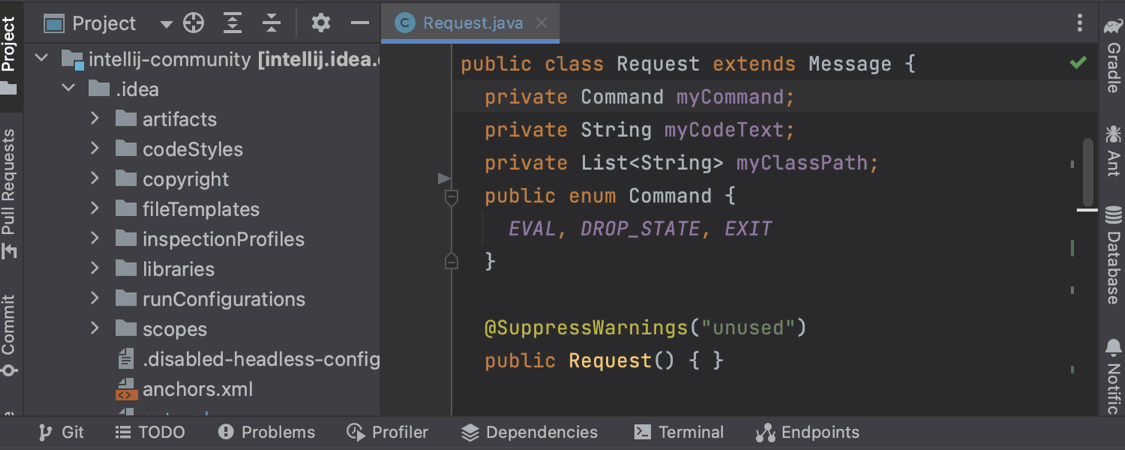Expand the runConfigurations folder
Screen dimensions: 1125x450
point(95,299)
